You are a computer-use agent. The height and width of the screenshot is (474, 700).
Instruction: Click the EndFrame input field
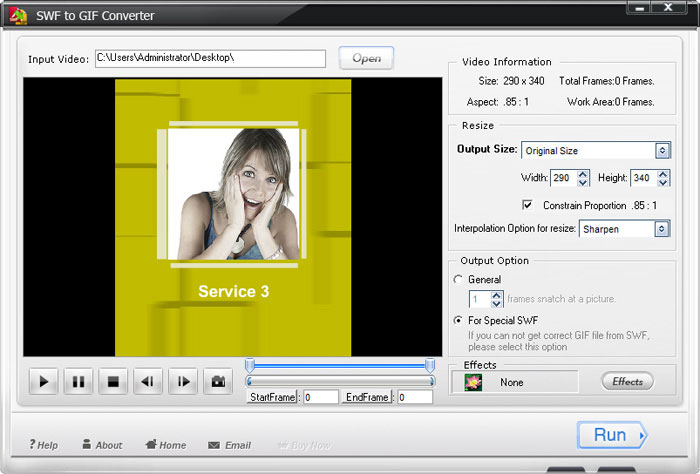pos(415,397)
